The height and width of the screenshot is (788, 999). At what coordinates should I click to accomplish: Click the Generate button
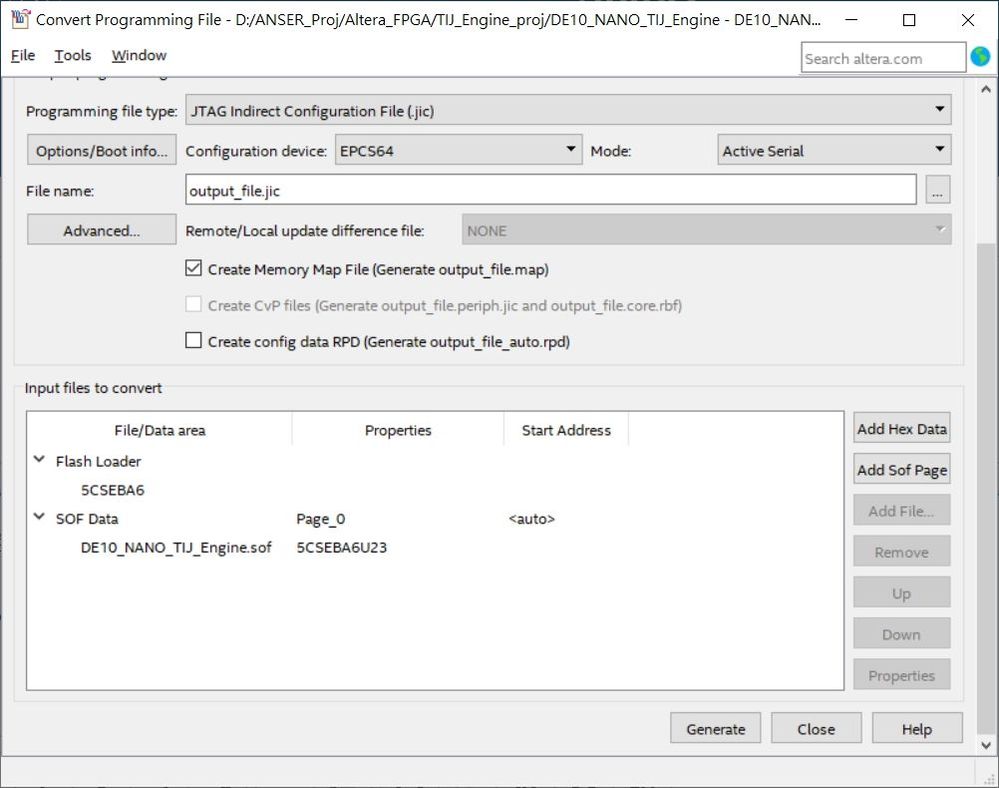click(x=715, y=728)
